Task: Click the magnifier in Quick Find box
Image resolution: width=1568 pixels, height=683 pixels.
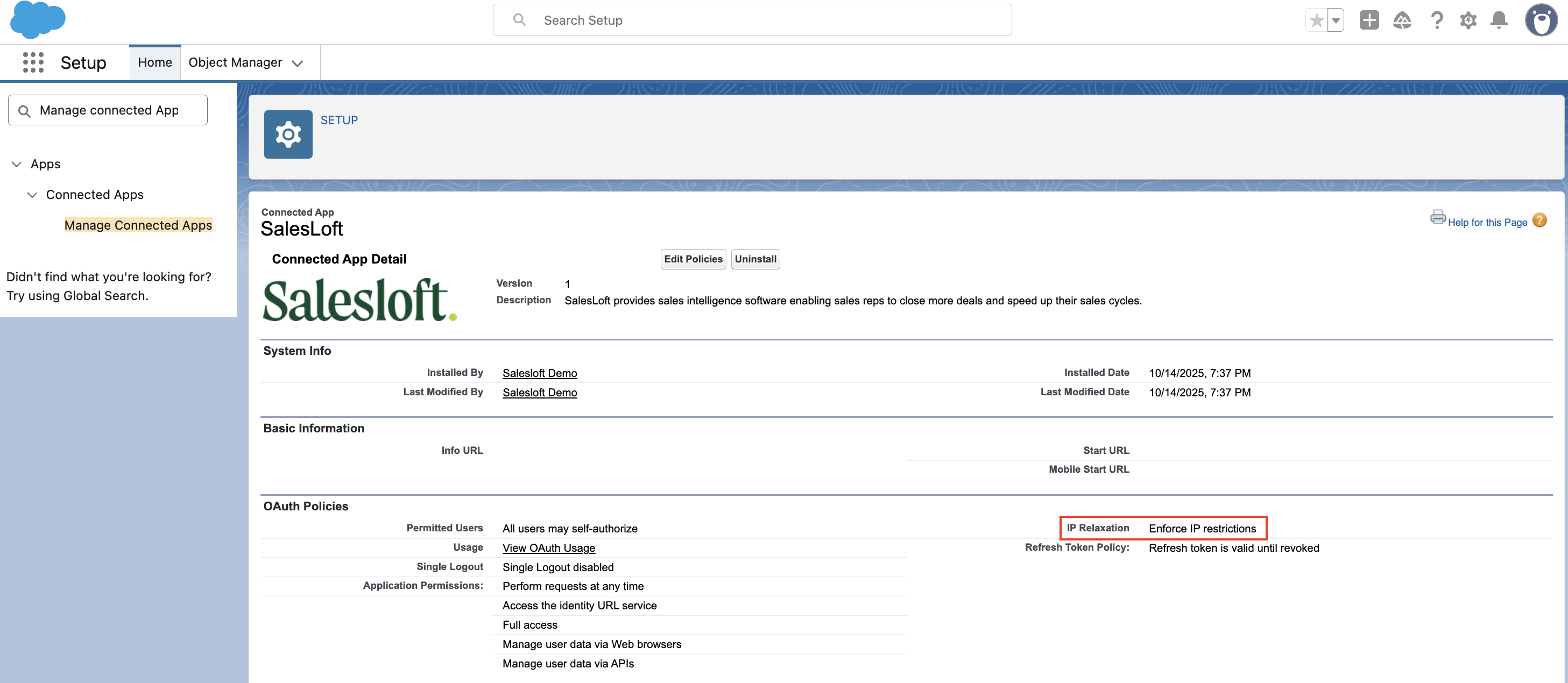Action: pyautogui.click(x=24, y=111)
